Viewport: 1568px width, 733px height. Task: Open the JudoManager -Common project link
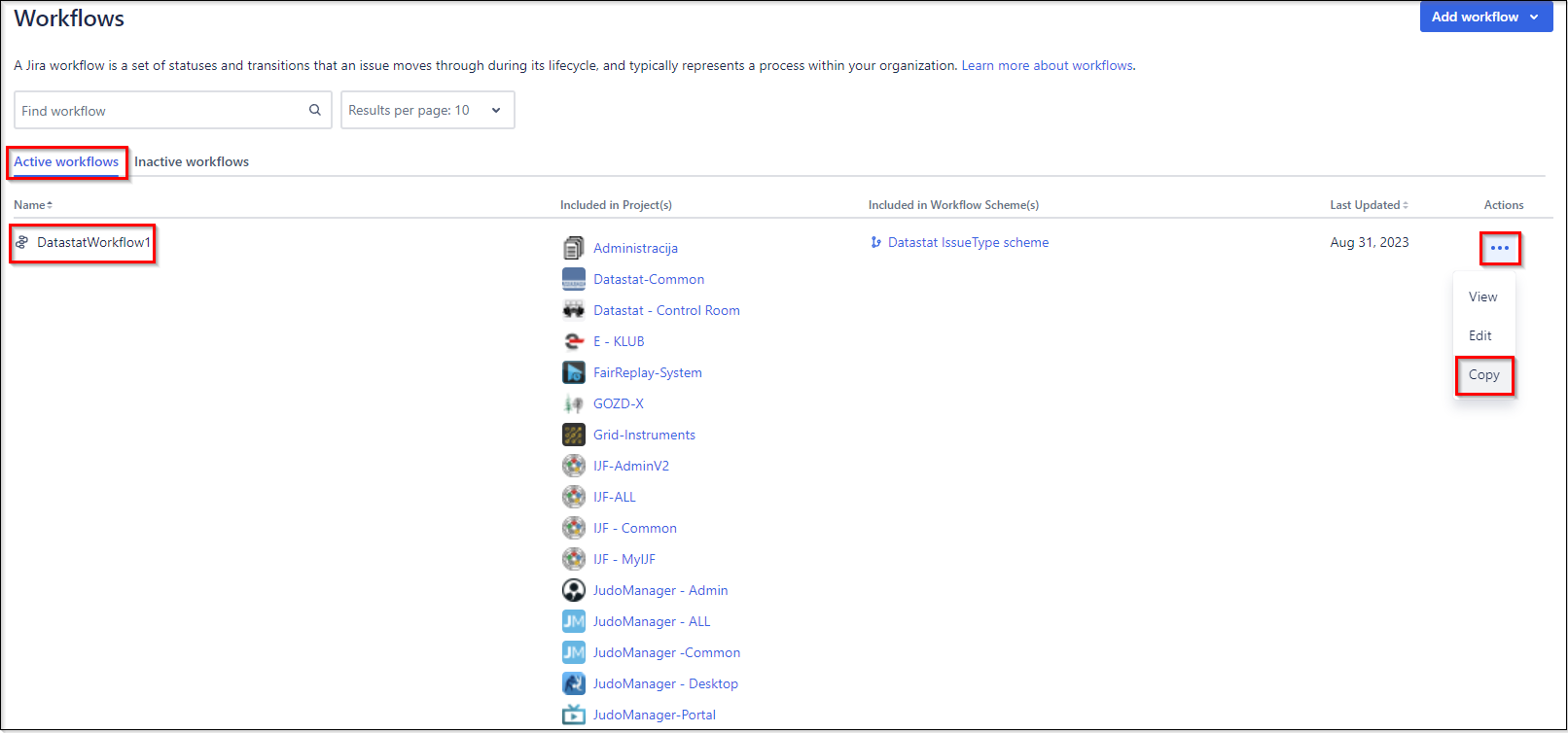click(666, 652)
